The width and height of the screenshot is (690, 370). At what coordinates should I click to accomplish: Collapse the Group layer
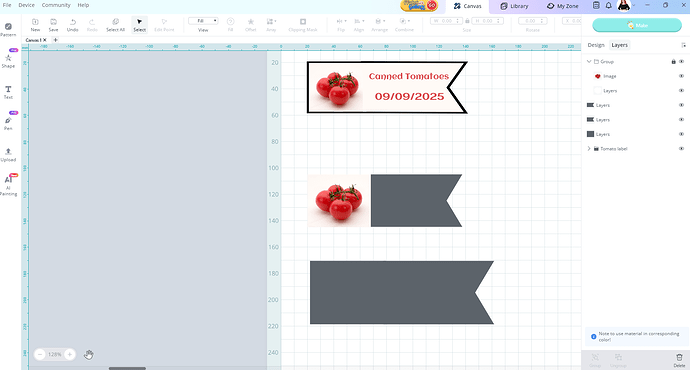(589, 62)
